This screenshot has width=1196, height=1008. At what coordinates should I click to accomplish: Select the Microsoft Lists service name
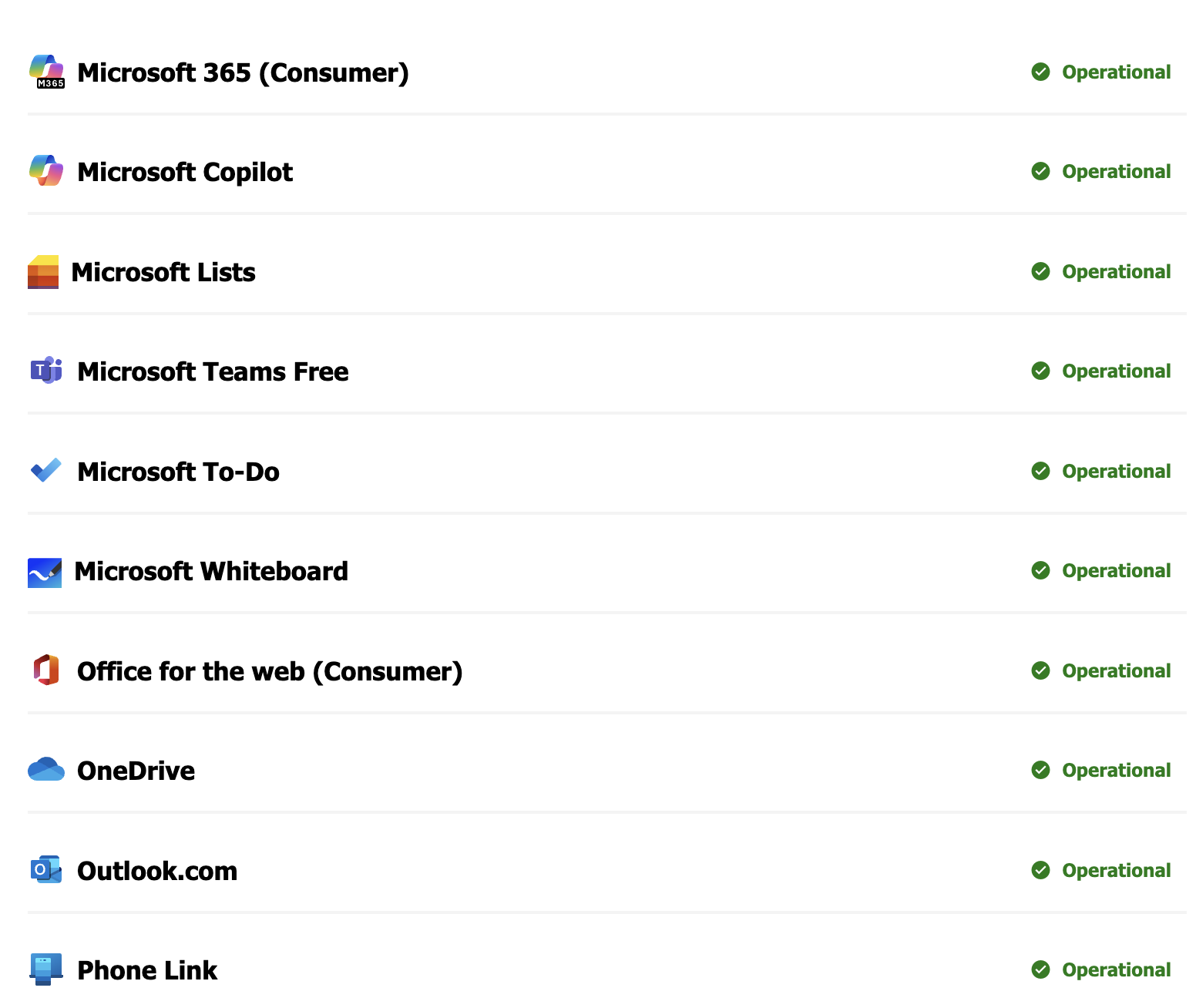click(x=163, y=272)
